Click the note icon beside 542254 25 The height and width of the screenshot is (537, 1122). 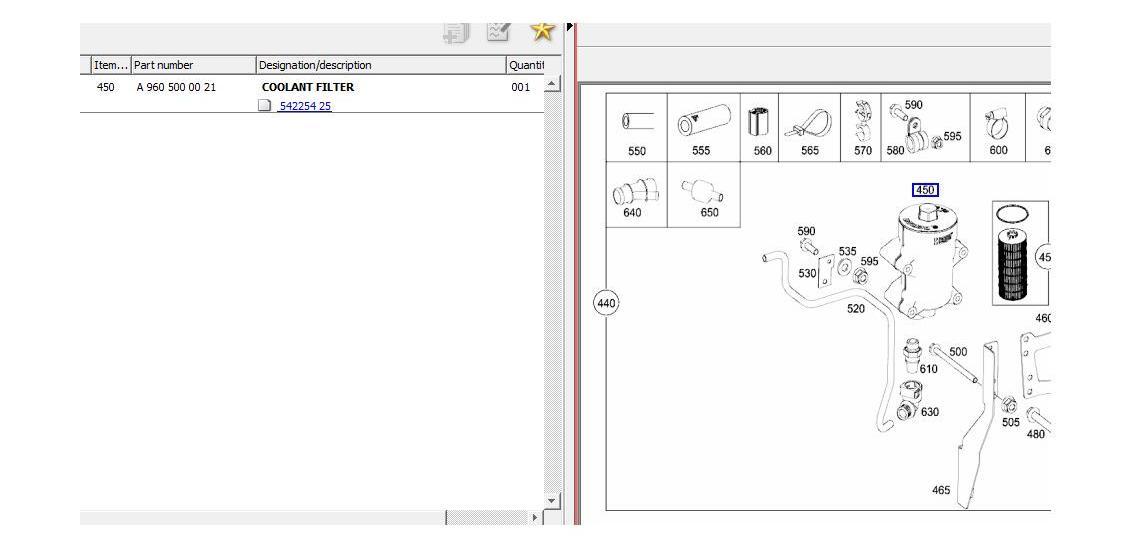point(265,106)
